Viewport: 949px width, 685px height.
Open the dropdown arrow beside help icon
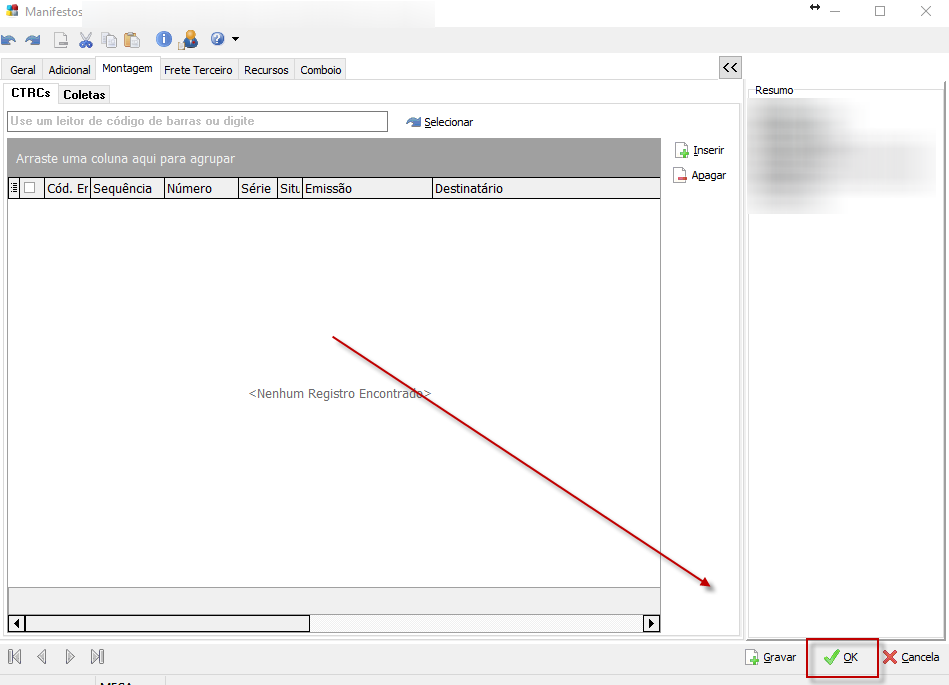pyautogui.click(x=235, y=40)
